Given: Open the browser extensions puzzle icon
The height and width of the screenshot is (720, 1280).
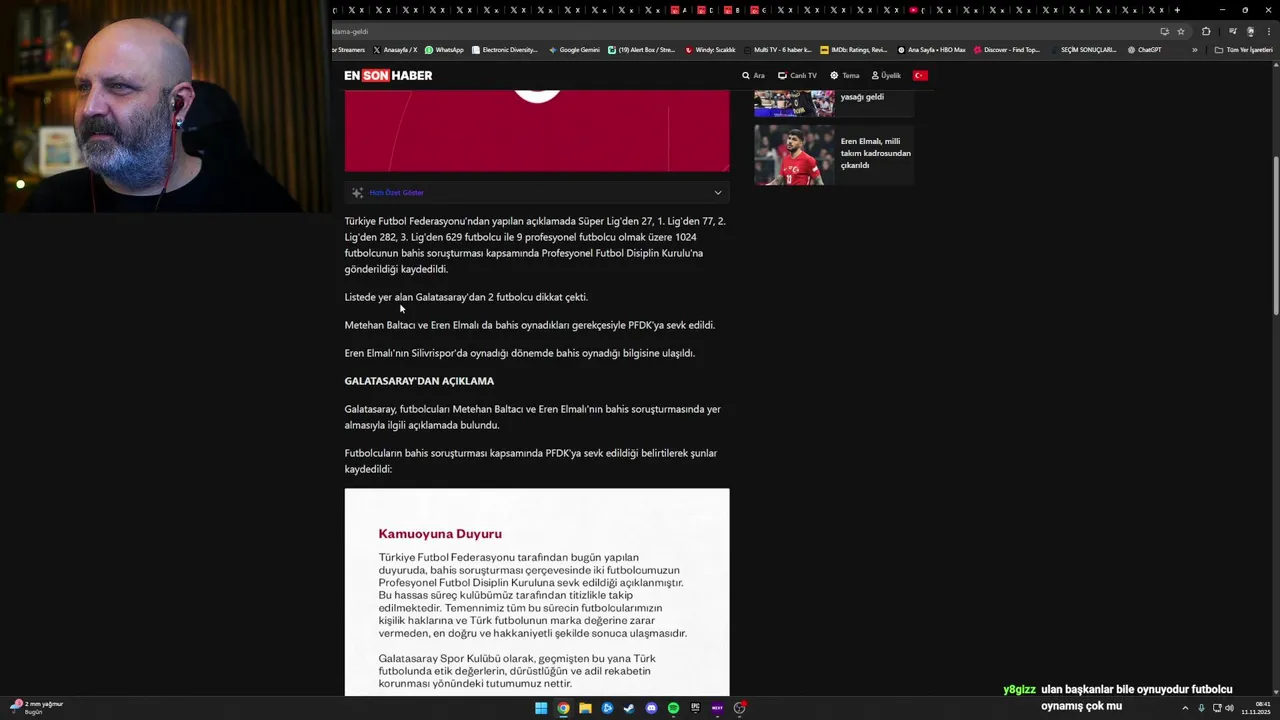Looking at the screenshot, I should point(1206,31).
